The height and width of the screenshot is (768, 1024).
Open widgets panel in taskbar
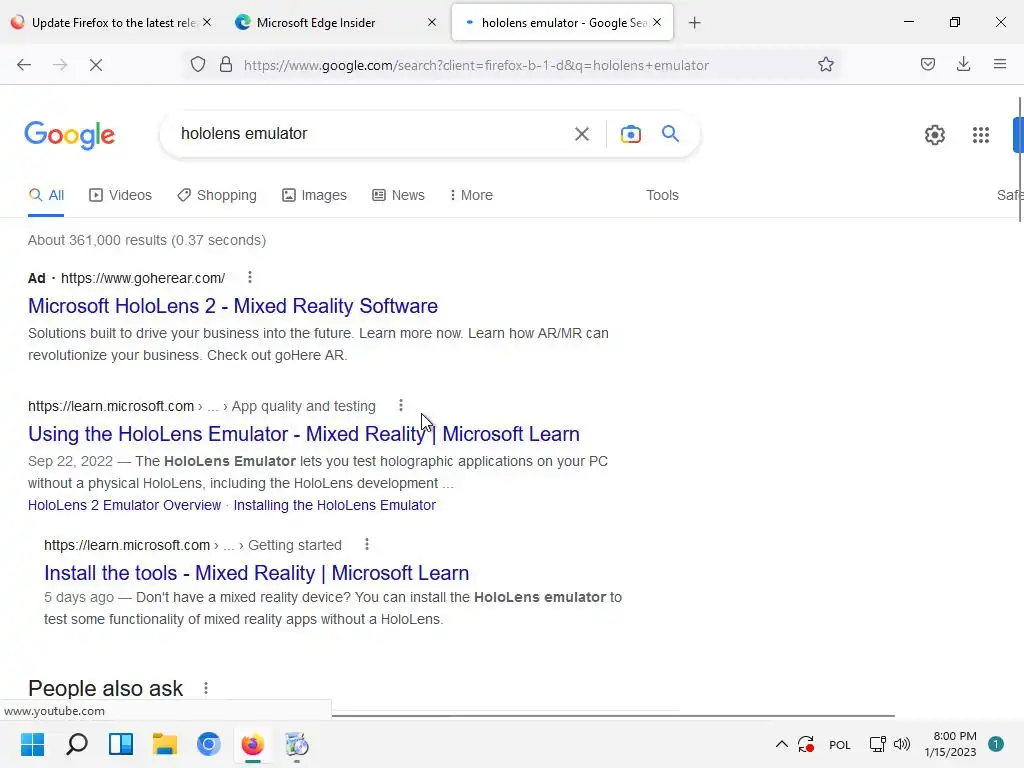(x=121, y=744)
